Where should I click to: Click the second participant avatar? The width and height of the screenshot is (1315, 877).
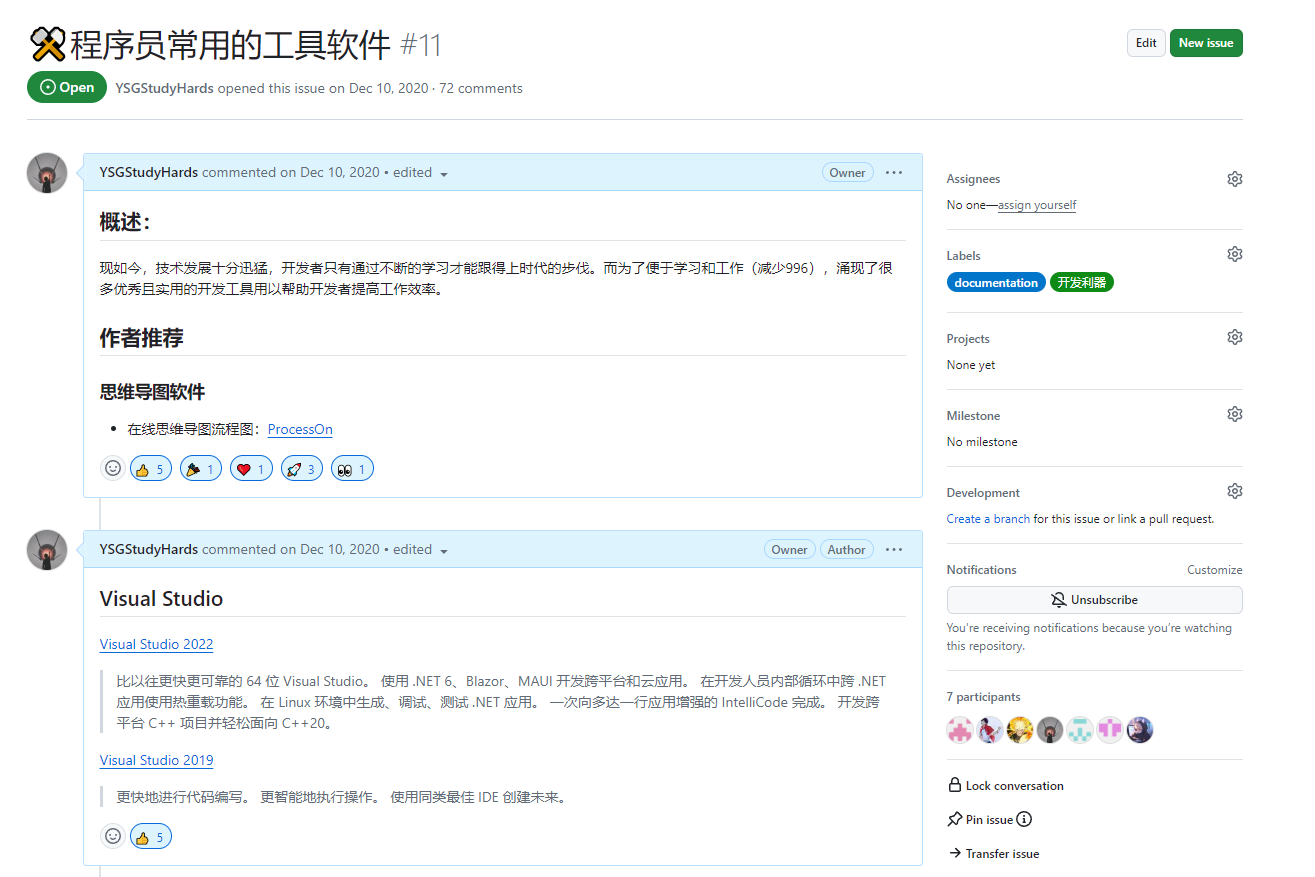pyautogui.click(x=990, y=730)
